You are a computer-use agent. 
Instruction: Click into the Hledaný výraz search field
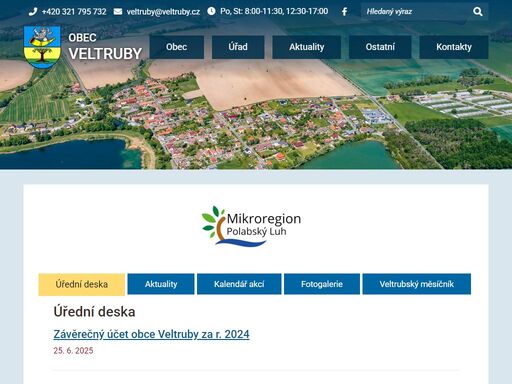pos(417,12)
